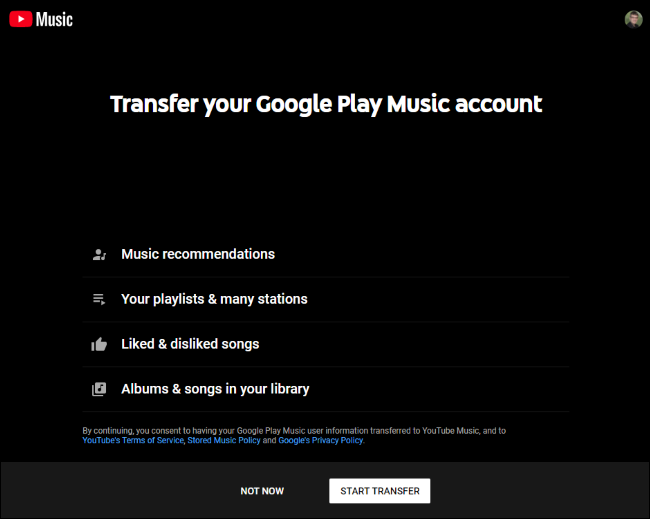Open YouTube's Terms of Service link
This screenshot has width=650, height=519.
click(133, 440)
